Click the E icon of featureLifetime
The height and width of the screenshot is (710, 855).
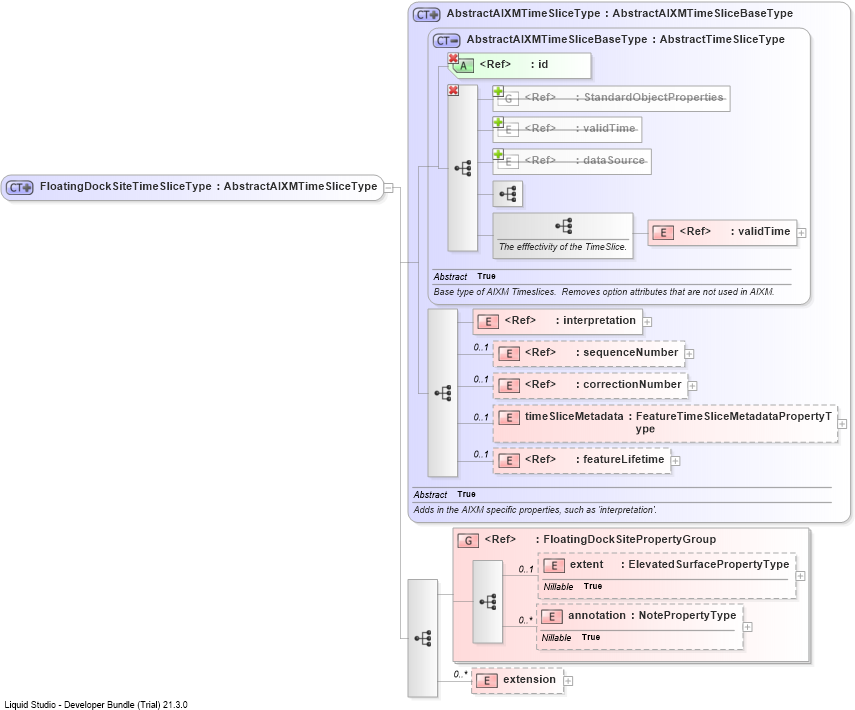509,461
